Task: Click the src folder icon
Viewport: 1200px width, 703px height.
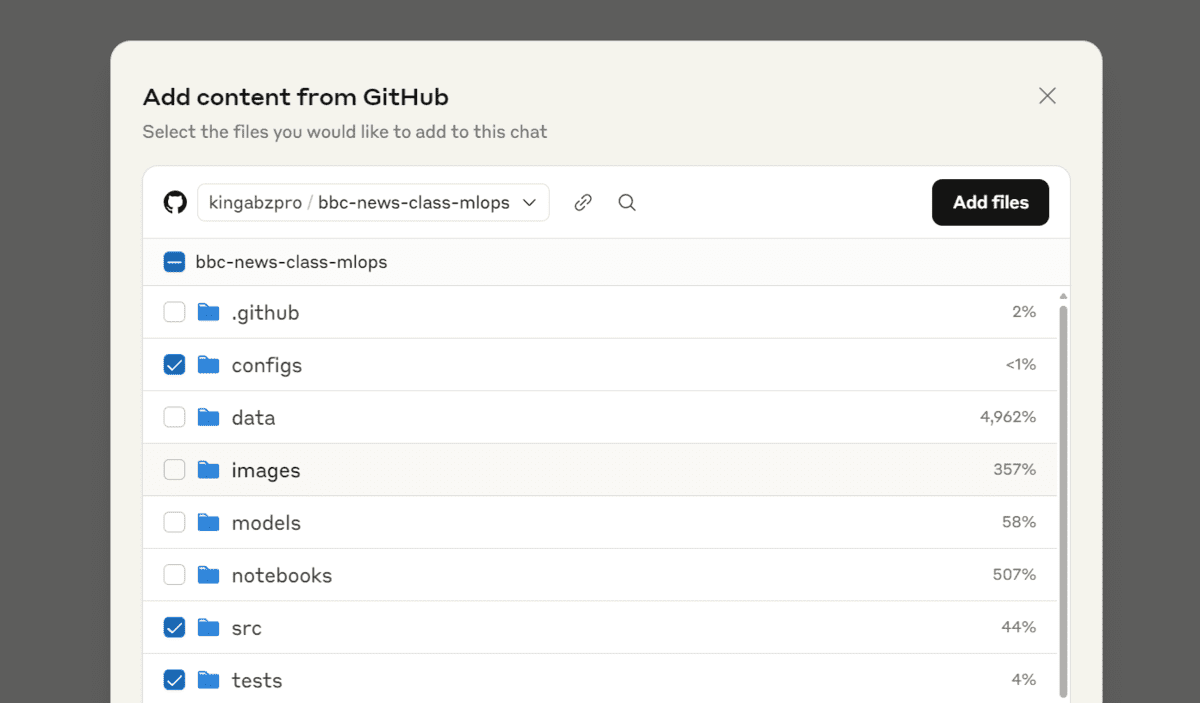Action: (x=208, y=627)
